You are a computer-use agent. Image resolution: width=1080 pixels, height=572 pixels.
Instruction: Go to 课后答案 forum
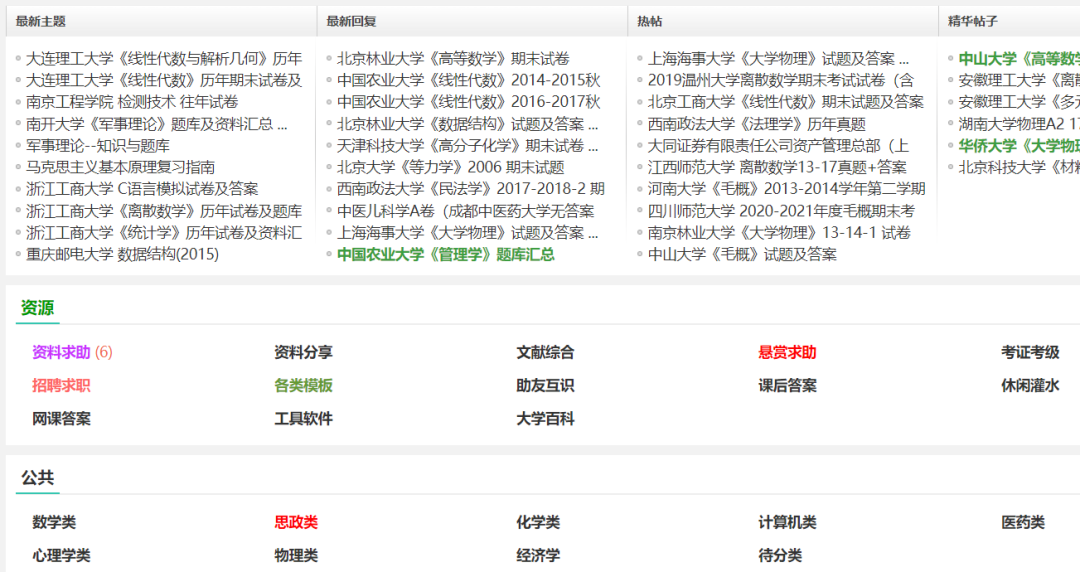point(787,385)
